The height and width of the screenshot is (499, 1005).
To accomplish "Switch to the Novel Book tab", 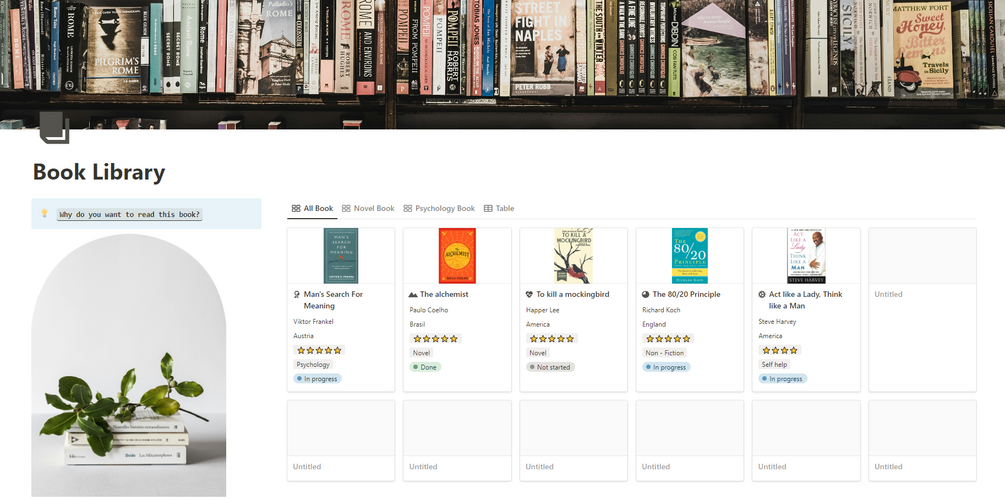I will (368, 209).
